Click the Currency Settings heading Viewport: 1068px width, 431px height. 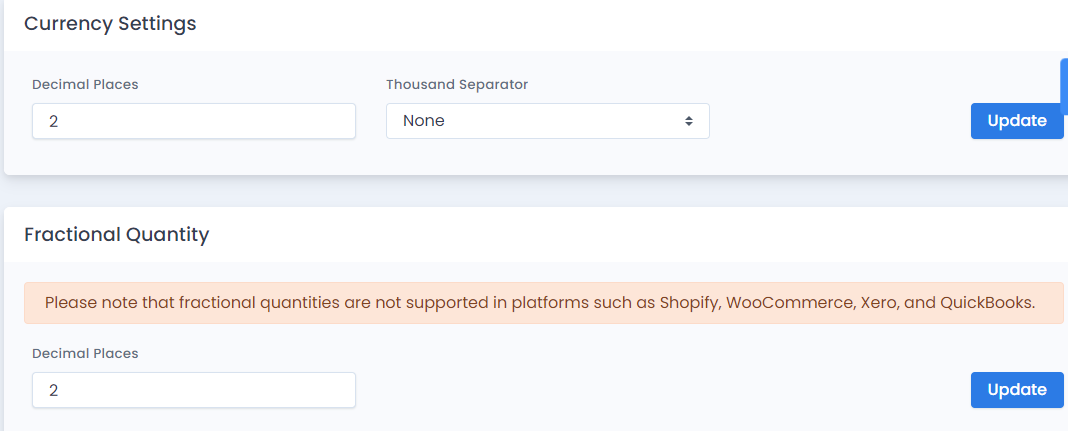coord(110,24)
